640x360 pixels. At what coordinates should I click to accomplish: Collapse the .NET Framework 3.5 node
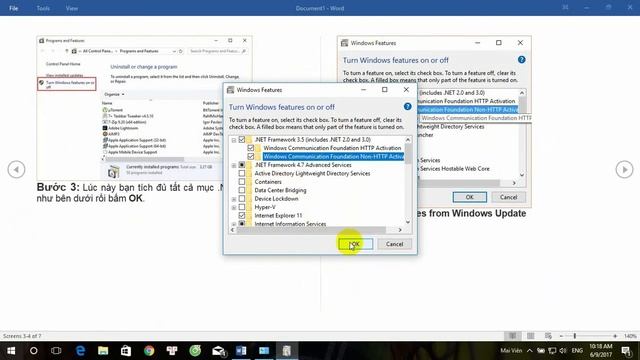[x=234, y=140]
